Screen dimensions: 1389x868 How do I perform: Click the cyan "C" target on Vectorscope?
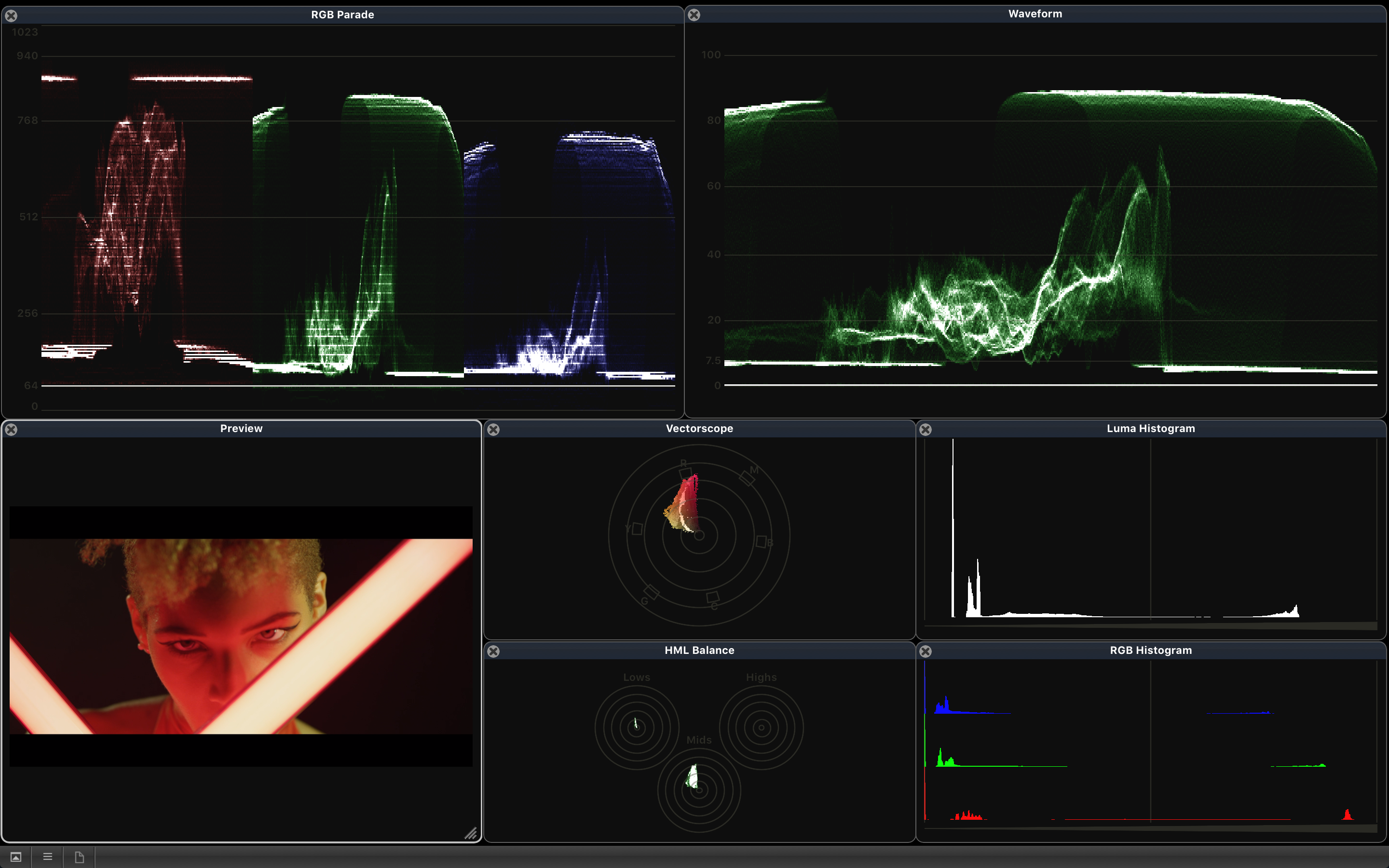[713, 597]
